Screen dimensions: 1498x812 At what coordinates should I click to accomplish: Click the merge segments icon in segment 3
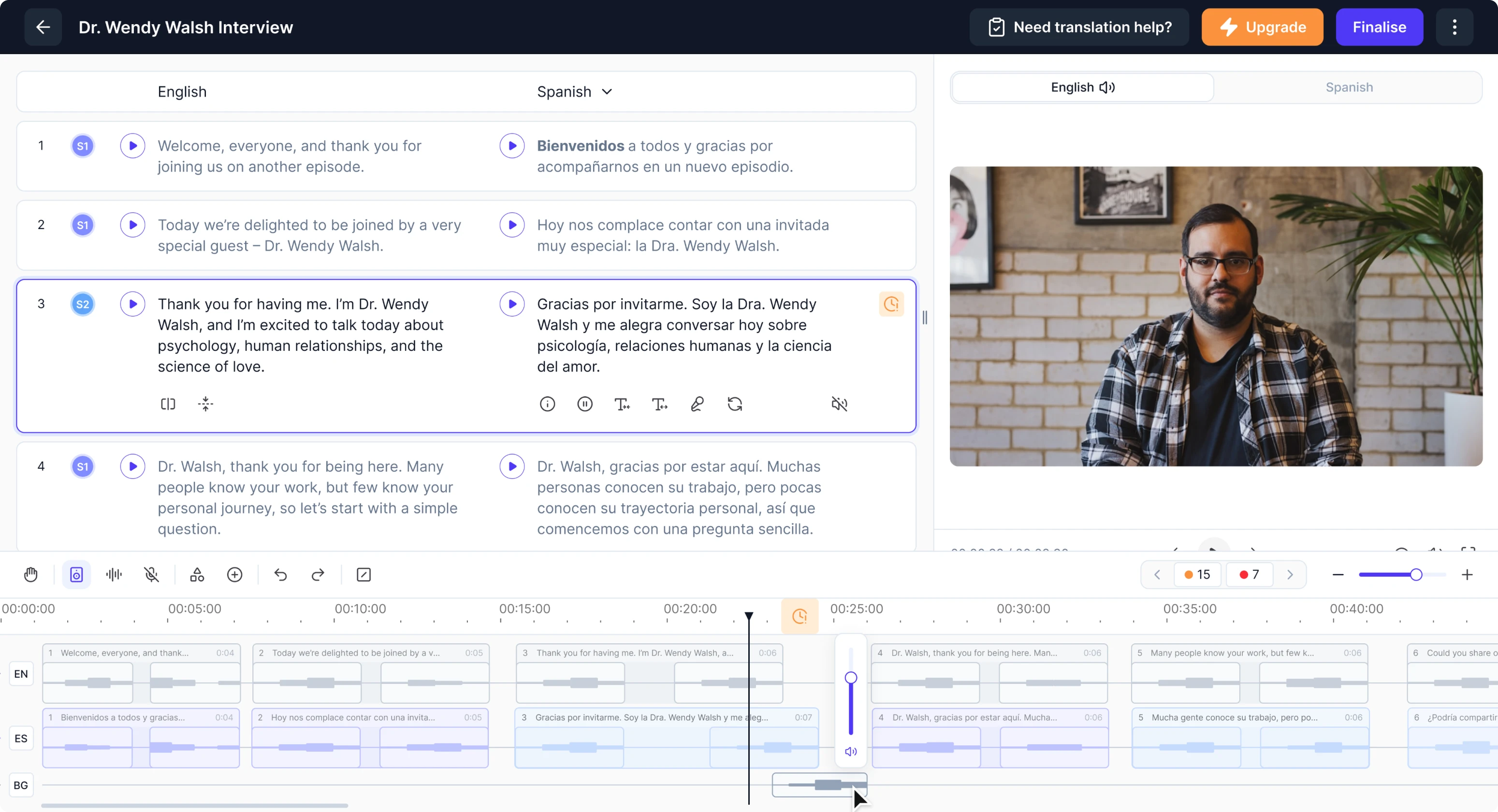point(205,404)
